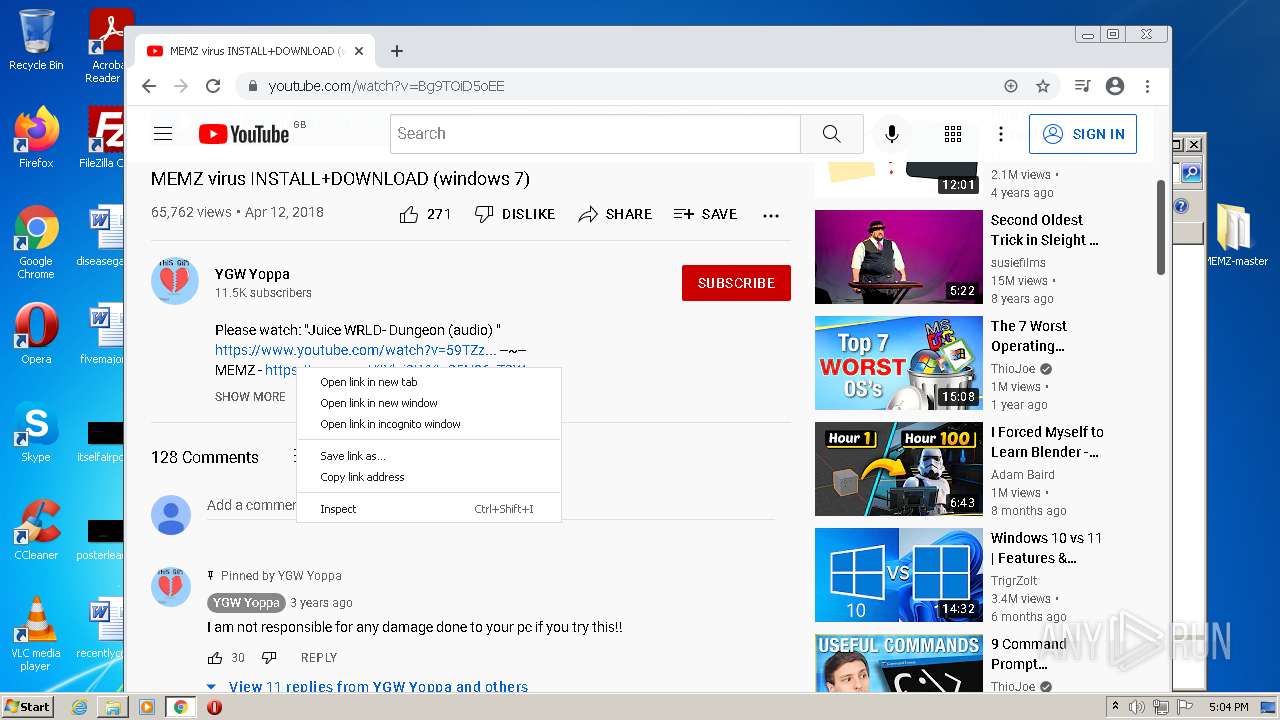Open YouTube settings three-dot menu
Viewport: 1280px width, 720px height.
[1001, 134]
